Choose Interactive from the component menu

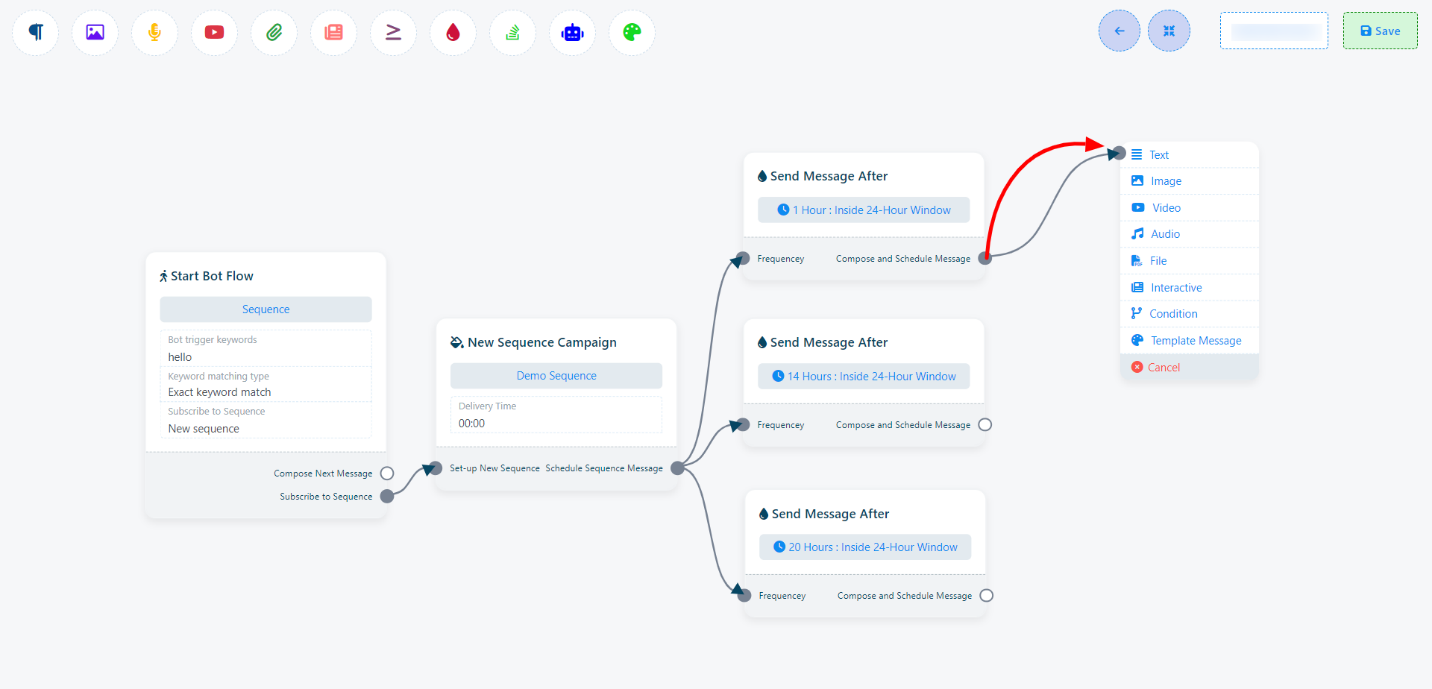[x=1175, y=288]
